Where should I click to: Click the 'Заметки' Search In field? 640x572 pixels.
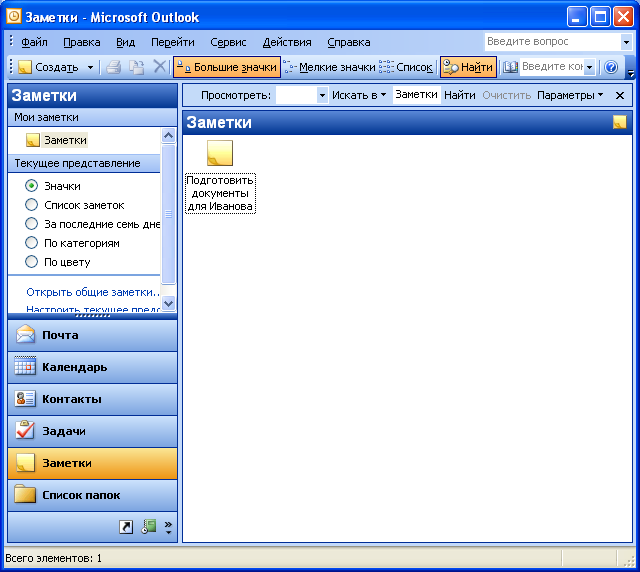click(416, 95)
